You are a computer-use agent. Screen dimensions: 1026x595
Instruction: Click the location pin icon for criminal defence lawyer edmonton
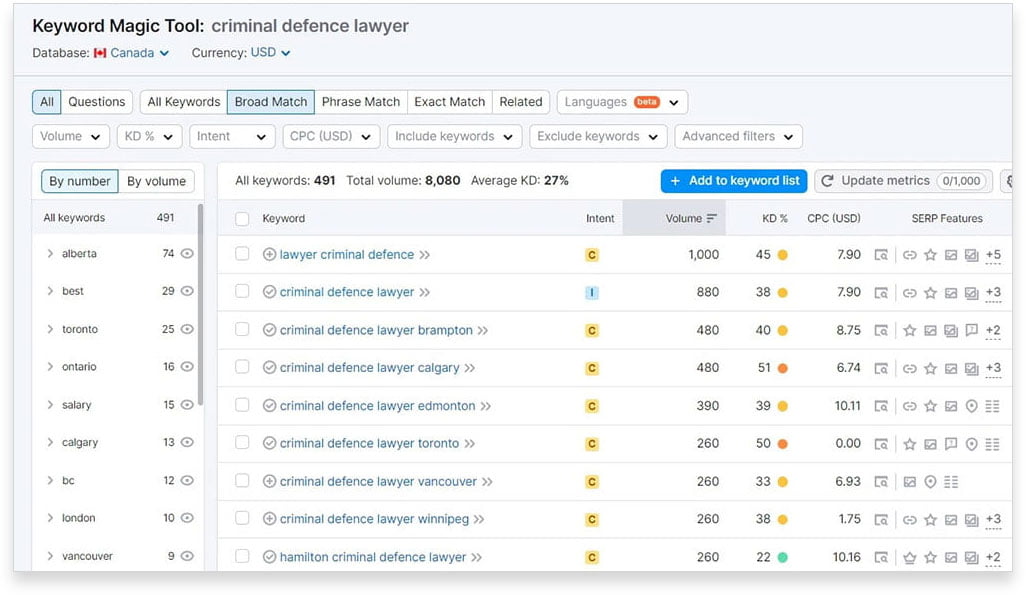coord(971,406)
